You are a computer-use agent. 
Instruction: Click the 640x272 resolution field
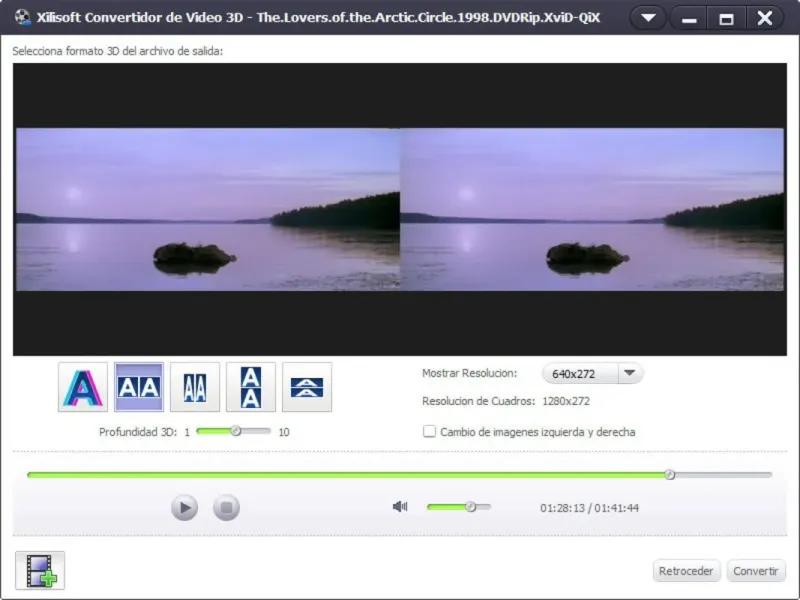580,373
